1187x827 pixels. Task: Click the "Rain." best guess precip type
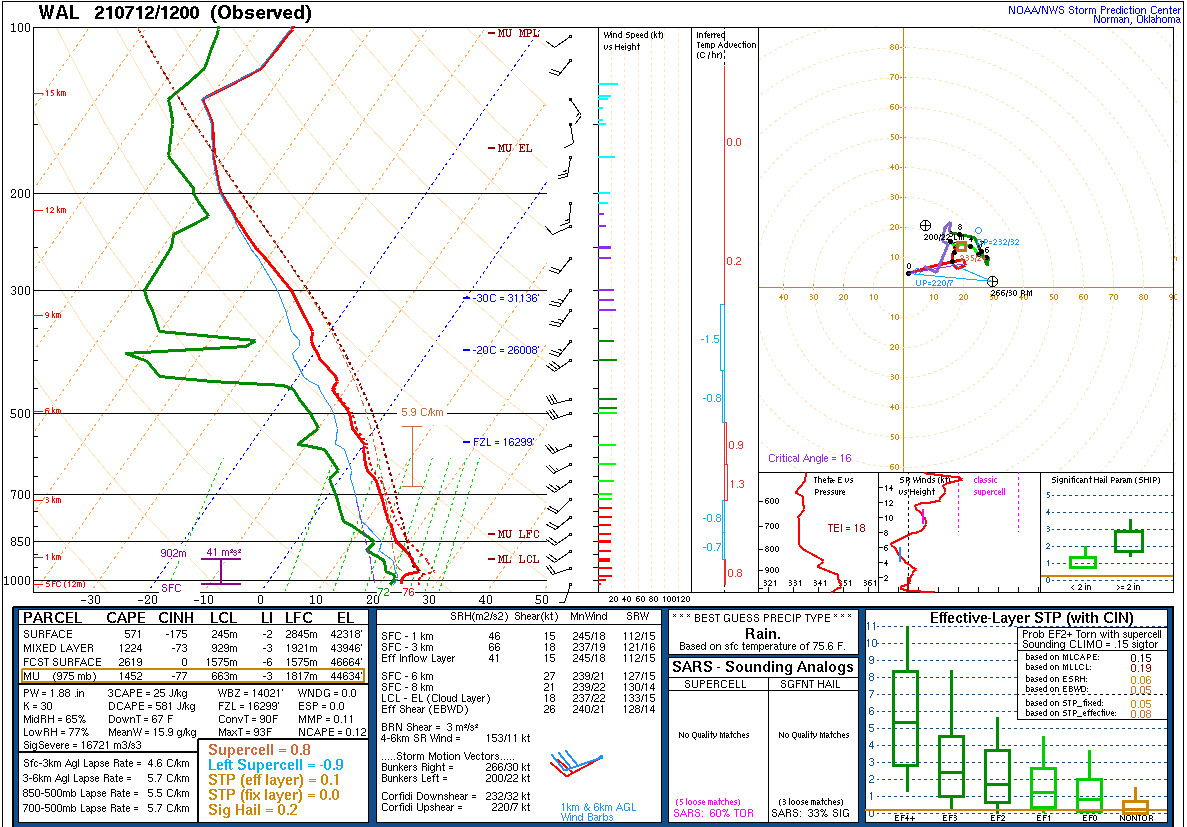(x=763, y=633)
